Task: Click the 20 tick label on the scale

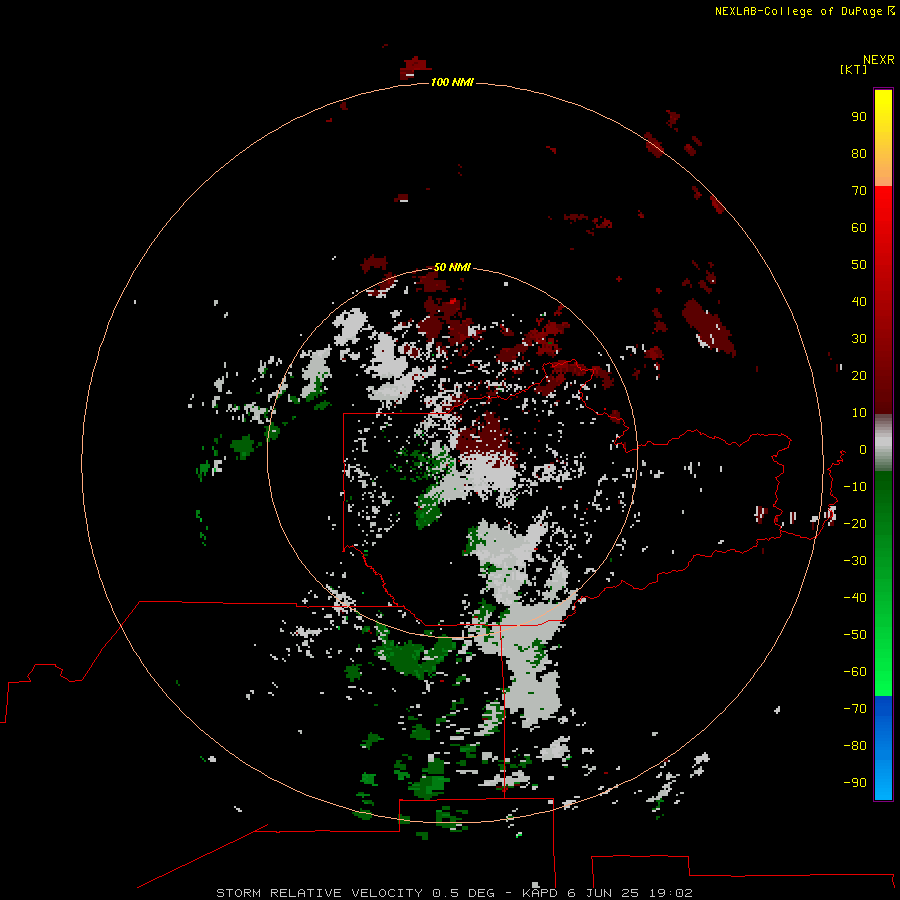Action: (859, 375)
